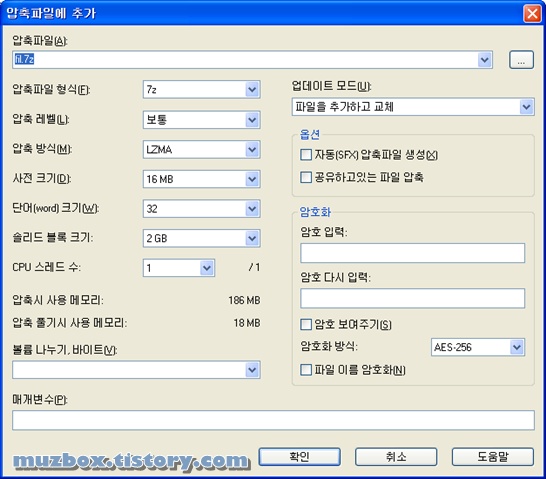
Task: Click the 취소 button
Action: [x=396, y=457]
